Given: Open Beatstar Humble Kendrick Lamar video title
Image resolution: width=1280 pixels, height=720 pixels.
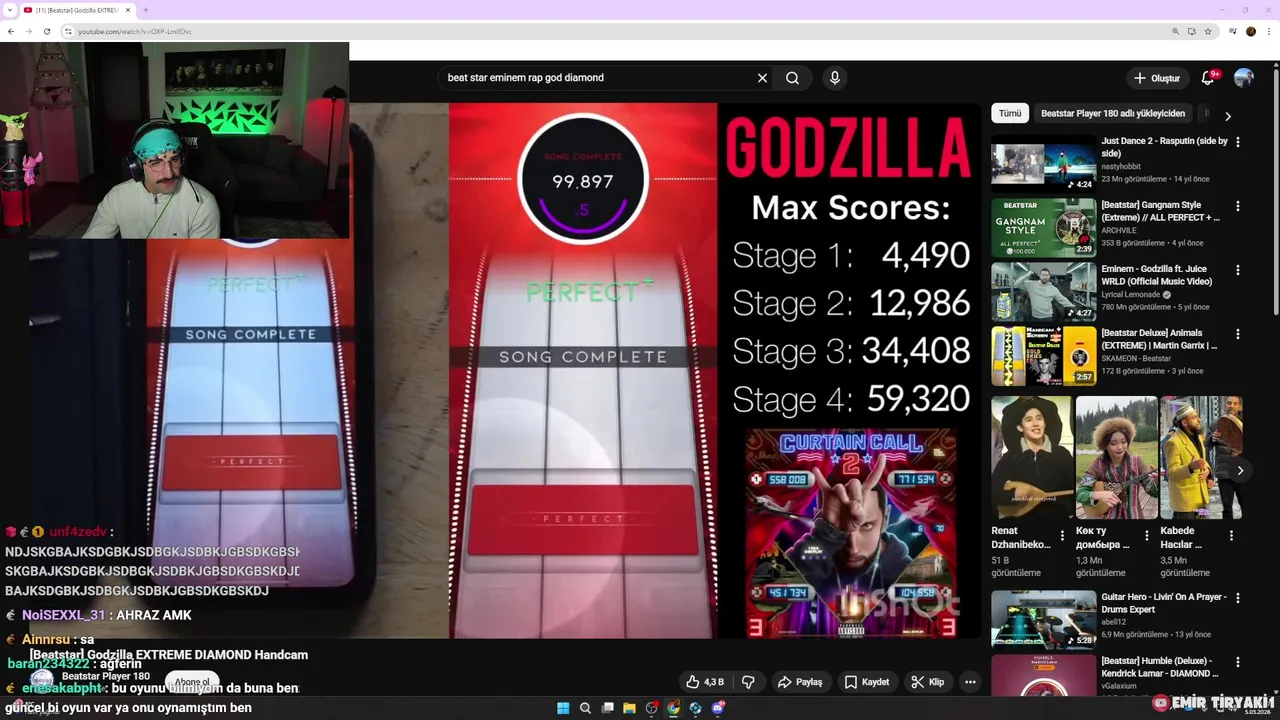Looking at the screenshot, I should pyautogui.click(x=1160, y=667).
